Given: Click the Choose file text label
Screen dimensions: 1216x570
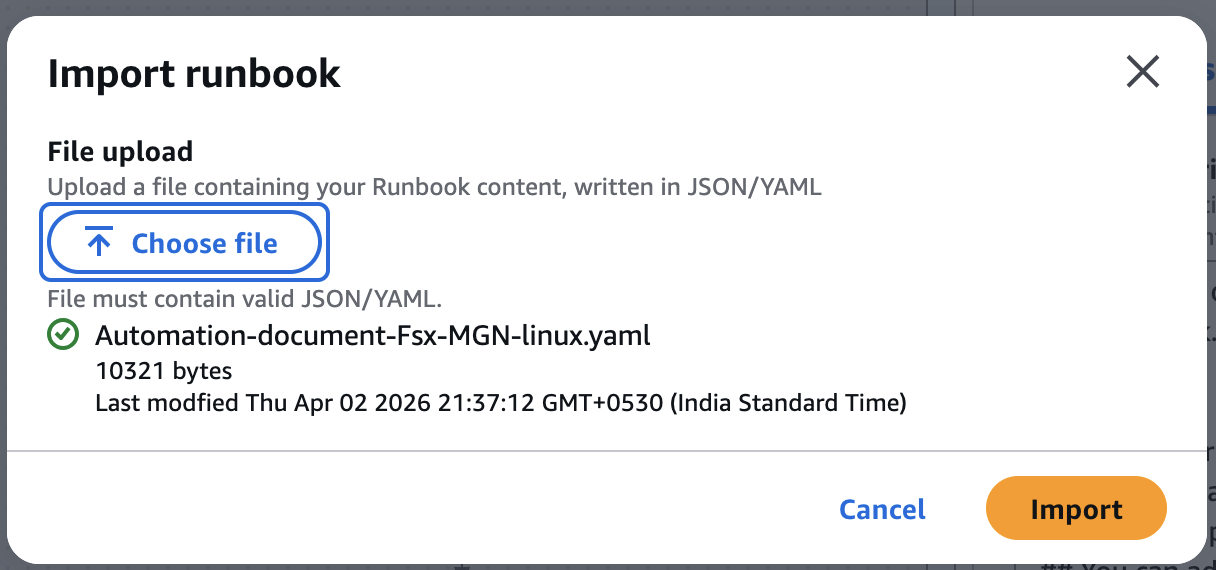Looking at the screenshot, I should coord(205,243).
